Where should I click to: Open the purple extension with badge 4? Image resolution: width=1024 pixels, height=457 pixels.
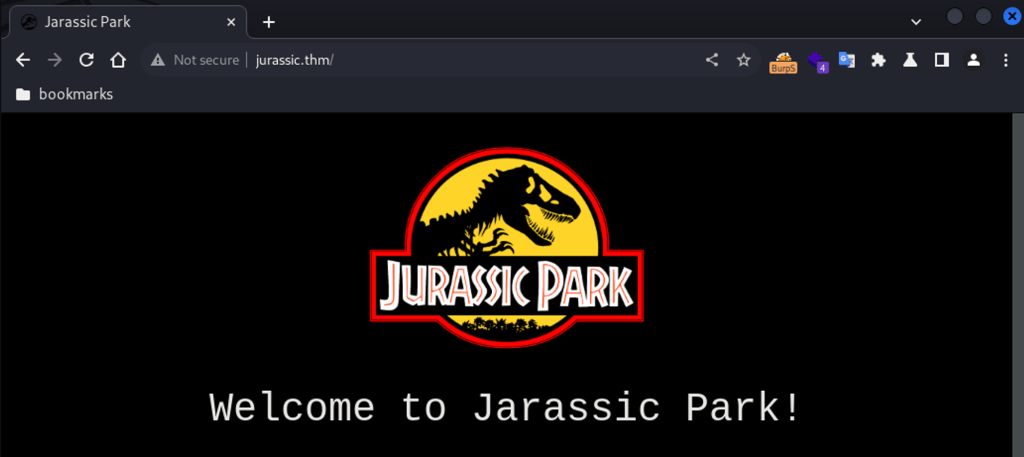tap(817, 61)
